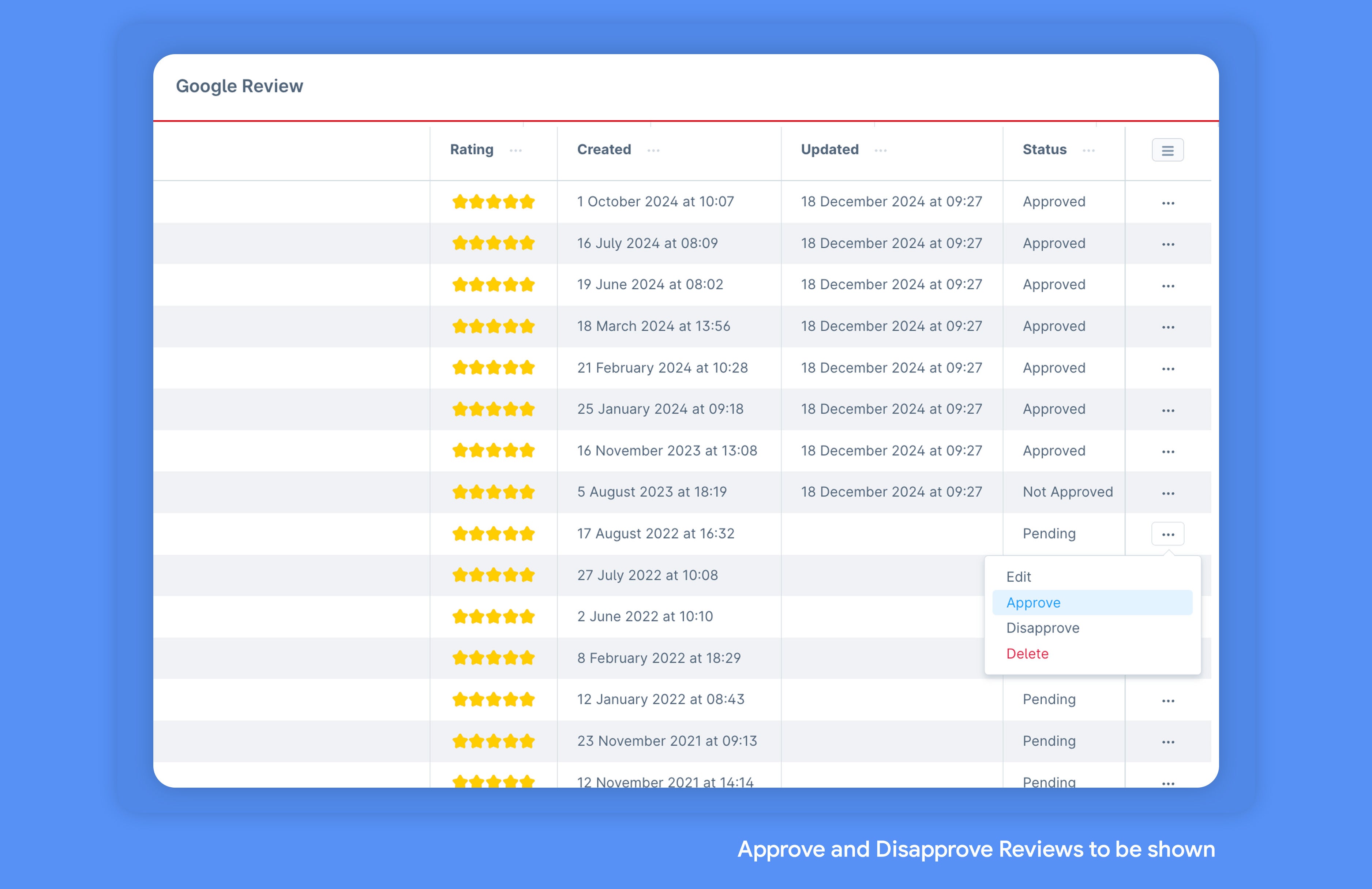The width and height of the screenshot is (1372, 889).
Task: Open Updated column options dots
Action: pyautogui.click(x=880, y=150)
